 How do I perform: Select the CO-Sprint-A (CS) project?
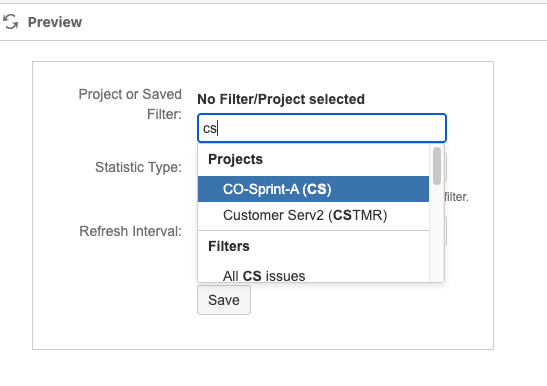(313, 189)
